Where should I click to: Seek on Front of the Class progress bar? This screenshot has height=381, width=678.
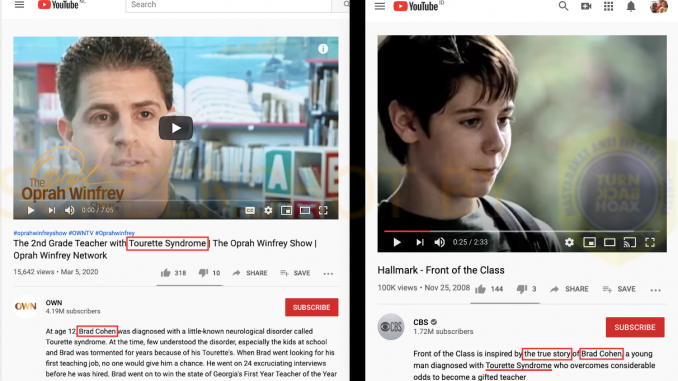tap(522, 231)
